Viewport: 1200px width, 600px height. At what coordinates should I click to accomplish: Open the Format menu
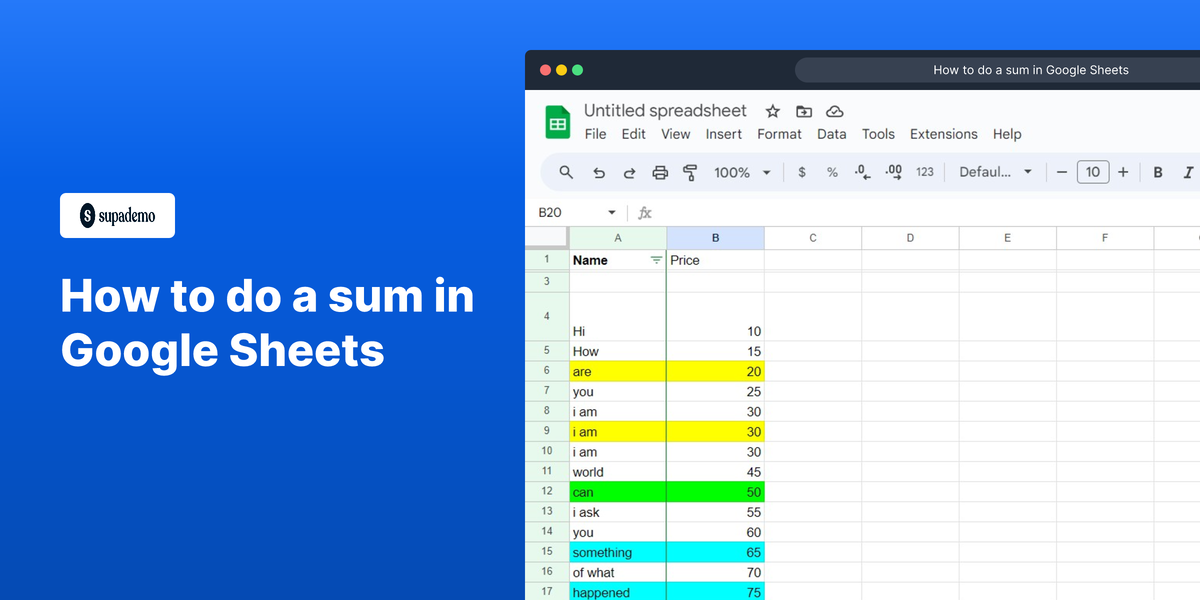coord(779,134)
